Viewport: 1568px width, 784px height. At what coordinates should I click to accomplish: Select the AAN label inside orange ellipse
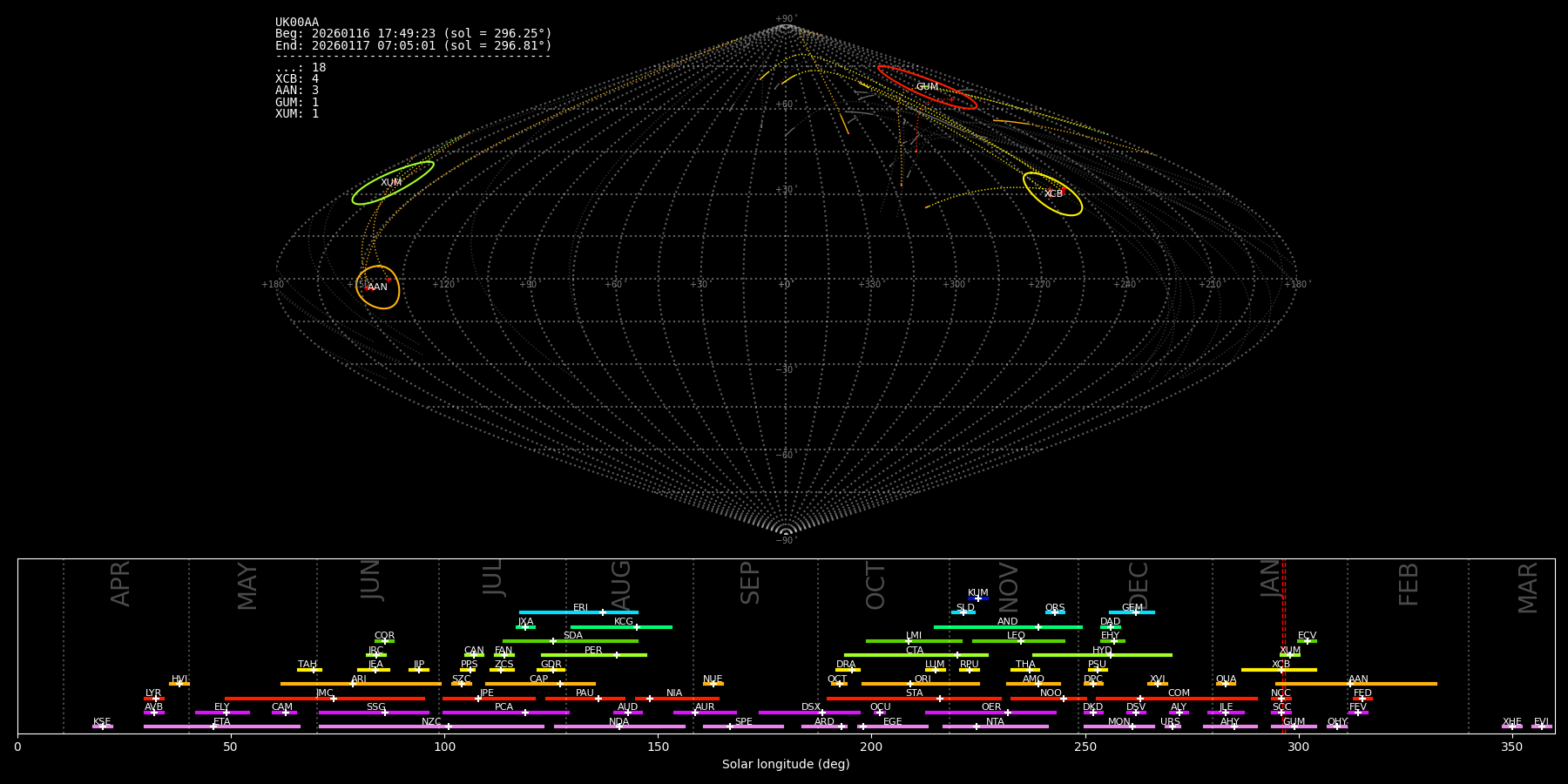coord(377,287)
